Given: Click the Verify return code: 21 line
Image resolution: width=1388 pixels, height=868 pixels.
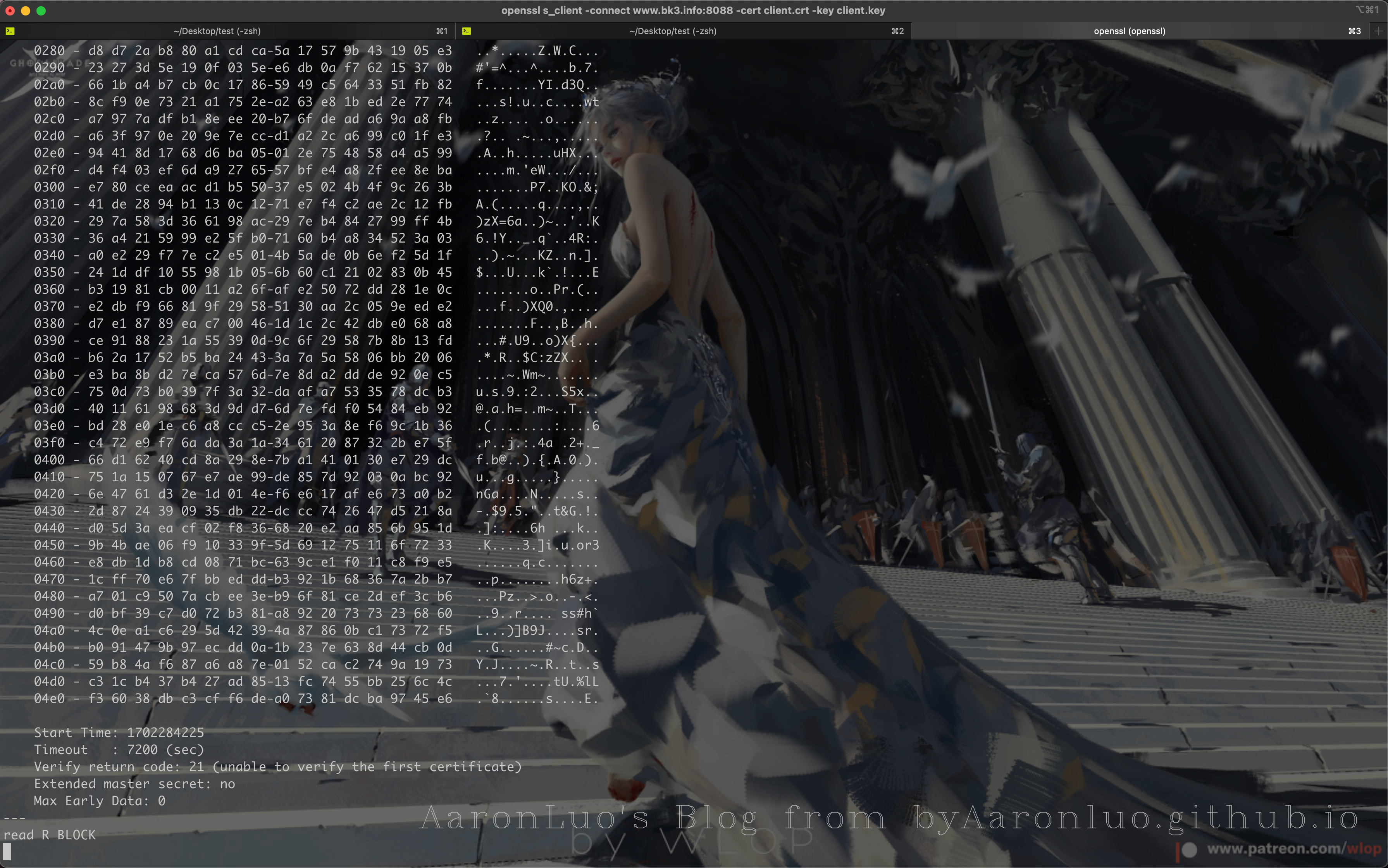Looking at the screenshot, I should point(277,766).
